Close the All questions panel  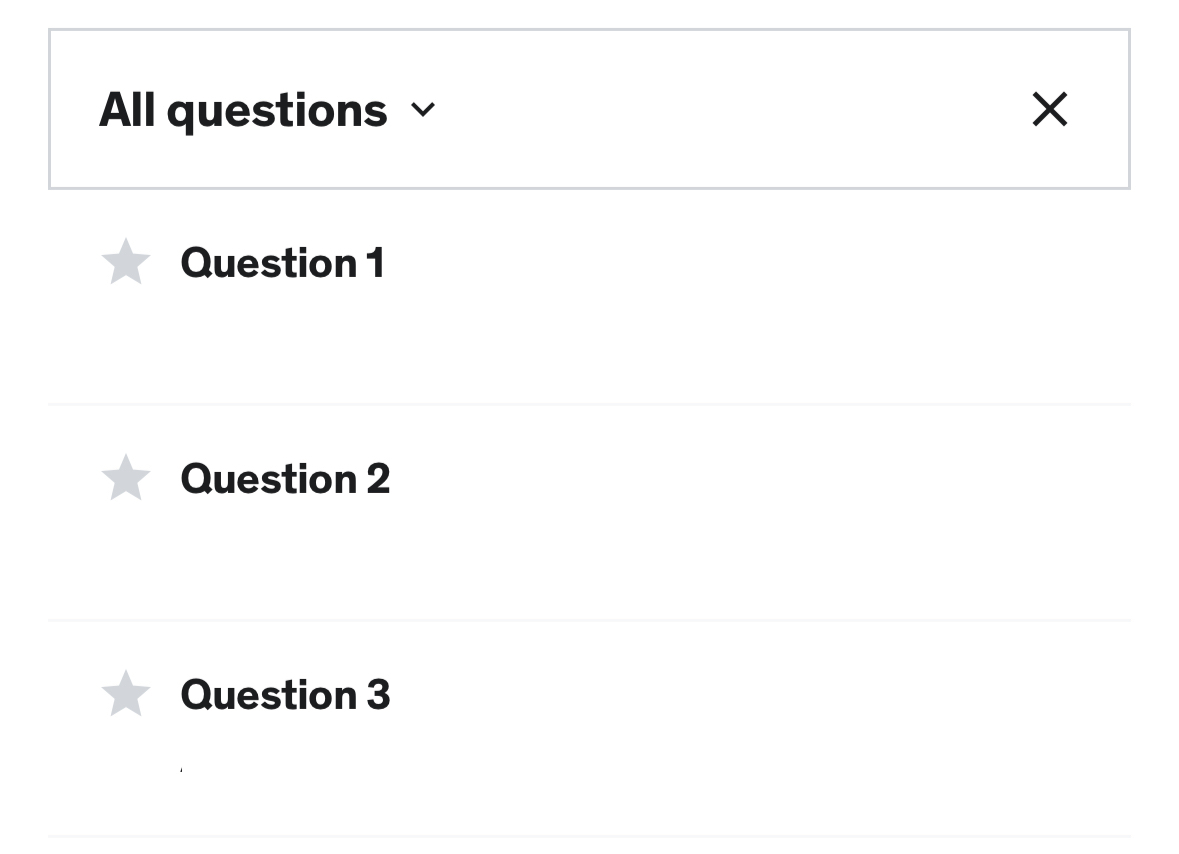pos(1049,109)
